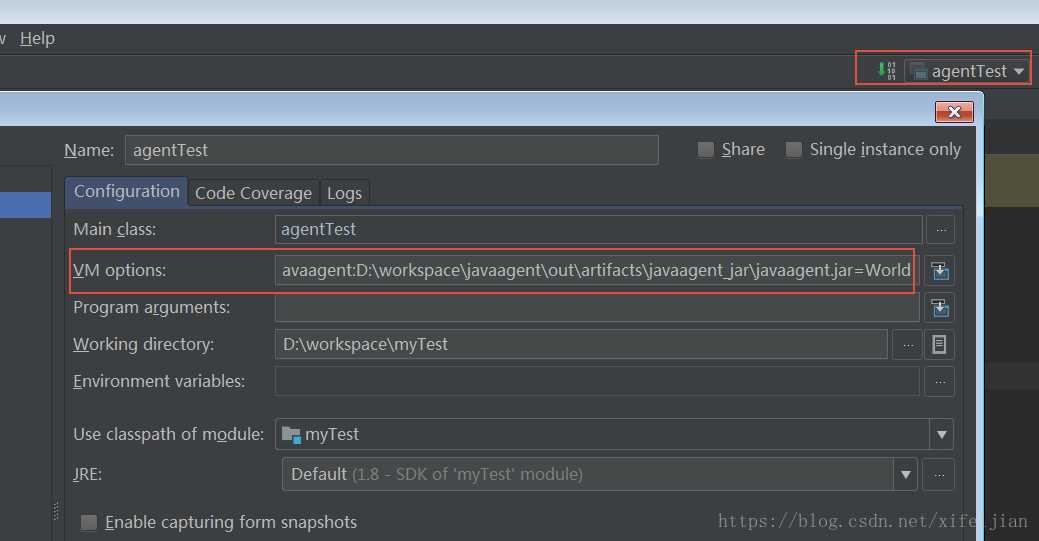Click browse button next to JRE
The height and width of the screenshot is (541, 1039).
tap(939, 474)
